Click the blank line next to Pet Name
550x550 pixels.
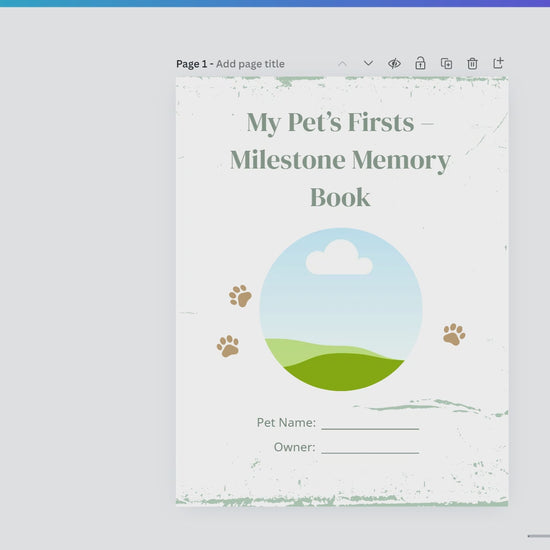(370, 429)
